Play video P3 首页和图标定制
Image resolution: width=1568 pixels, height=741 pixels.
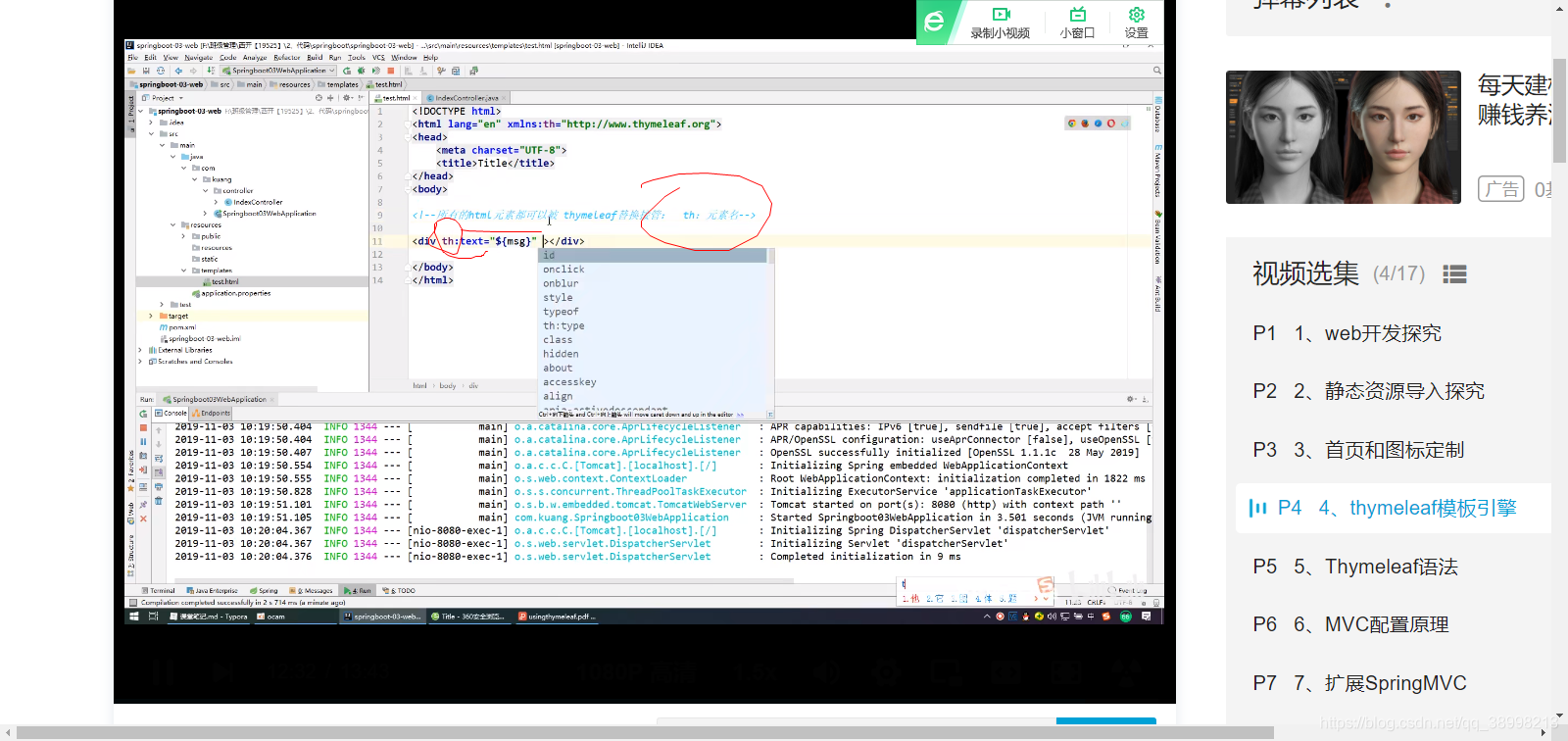pos(1358,450)
